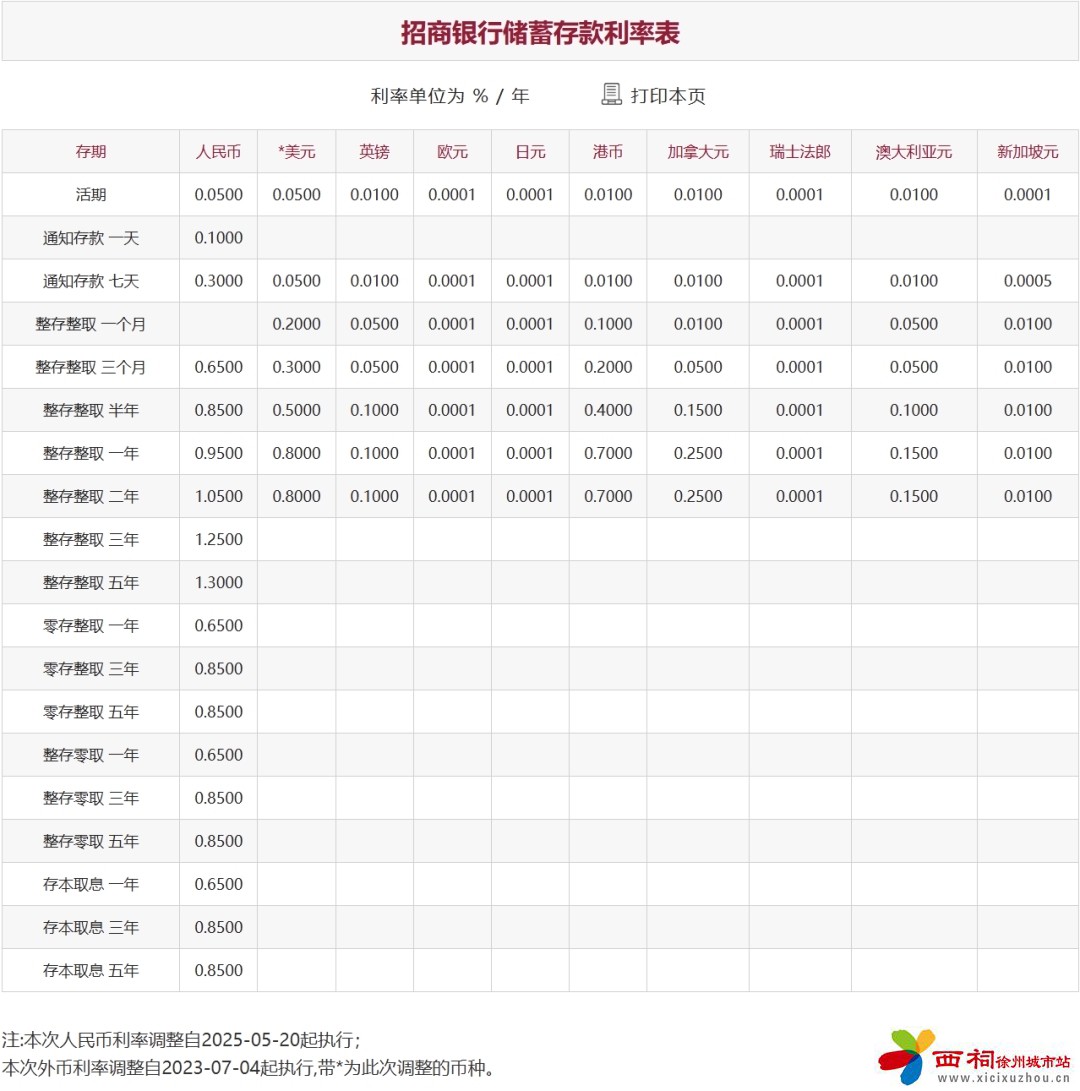Click the 招商银行储蓄存款利率表 title
Screen dimensions: 1080x1091
point(540,33)
